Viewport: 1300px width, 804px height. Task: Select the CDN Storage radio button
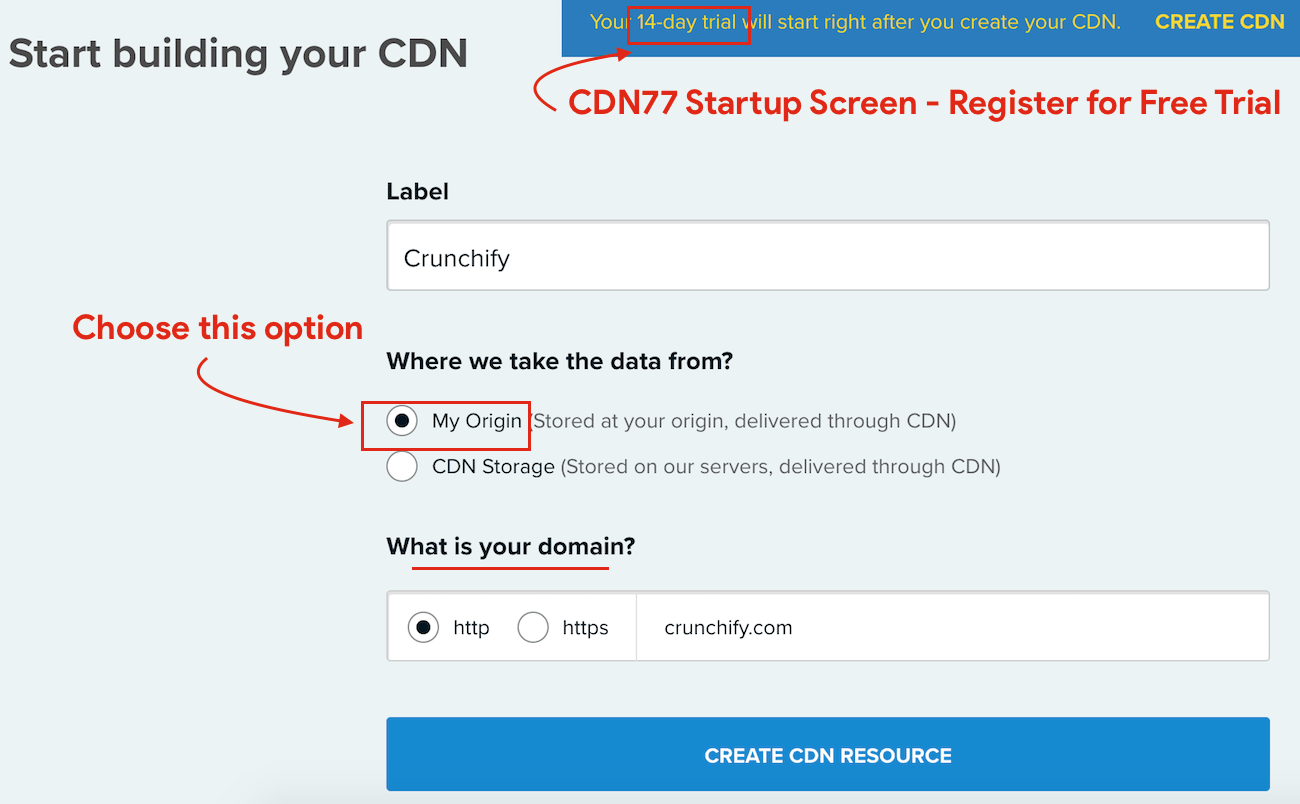(x=402, y=466)
